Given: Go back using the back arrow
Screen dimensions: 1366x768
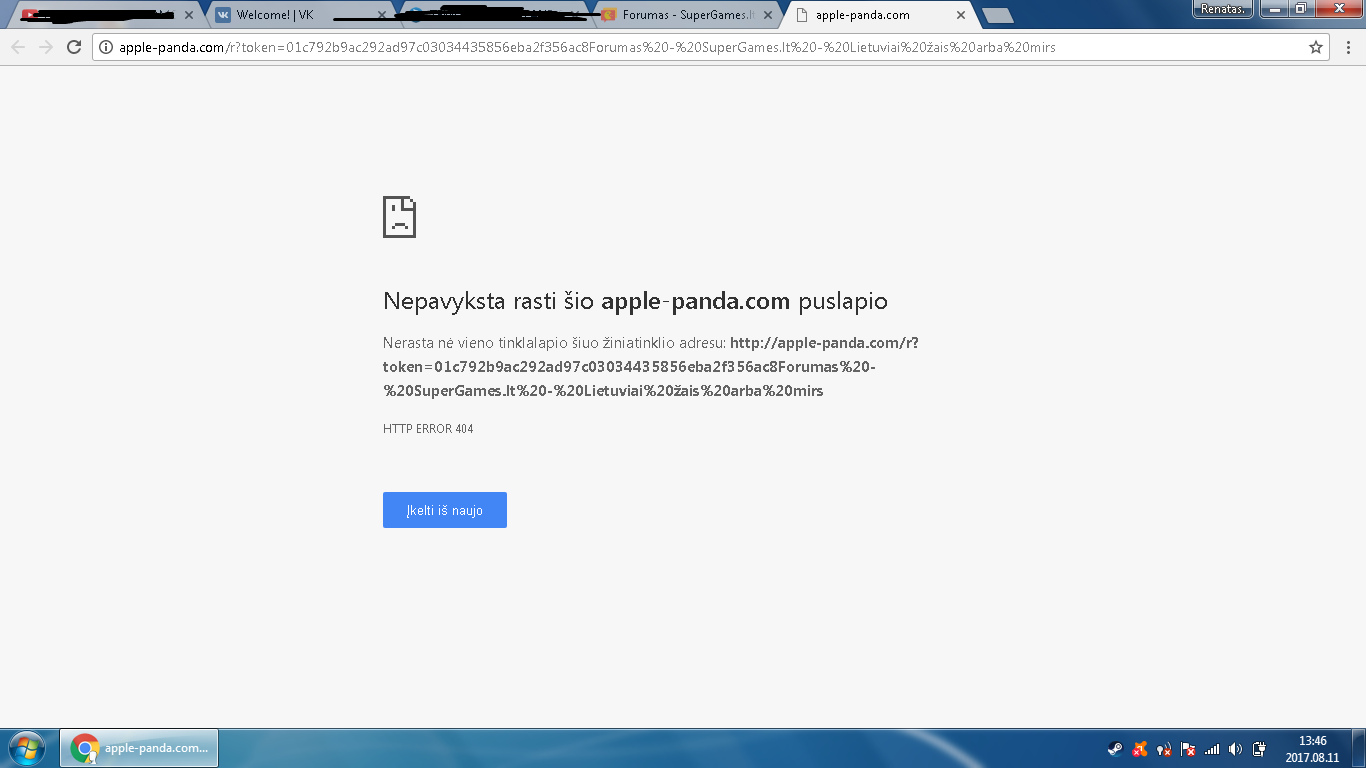Looking at the screenshot, I should click(18, 47).
